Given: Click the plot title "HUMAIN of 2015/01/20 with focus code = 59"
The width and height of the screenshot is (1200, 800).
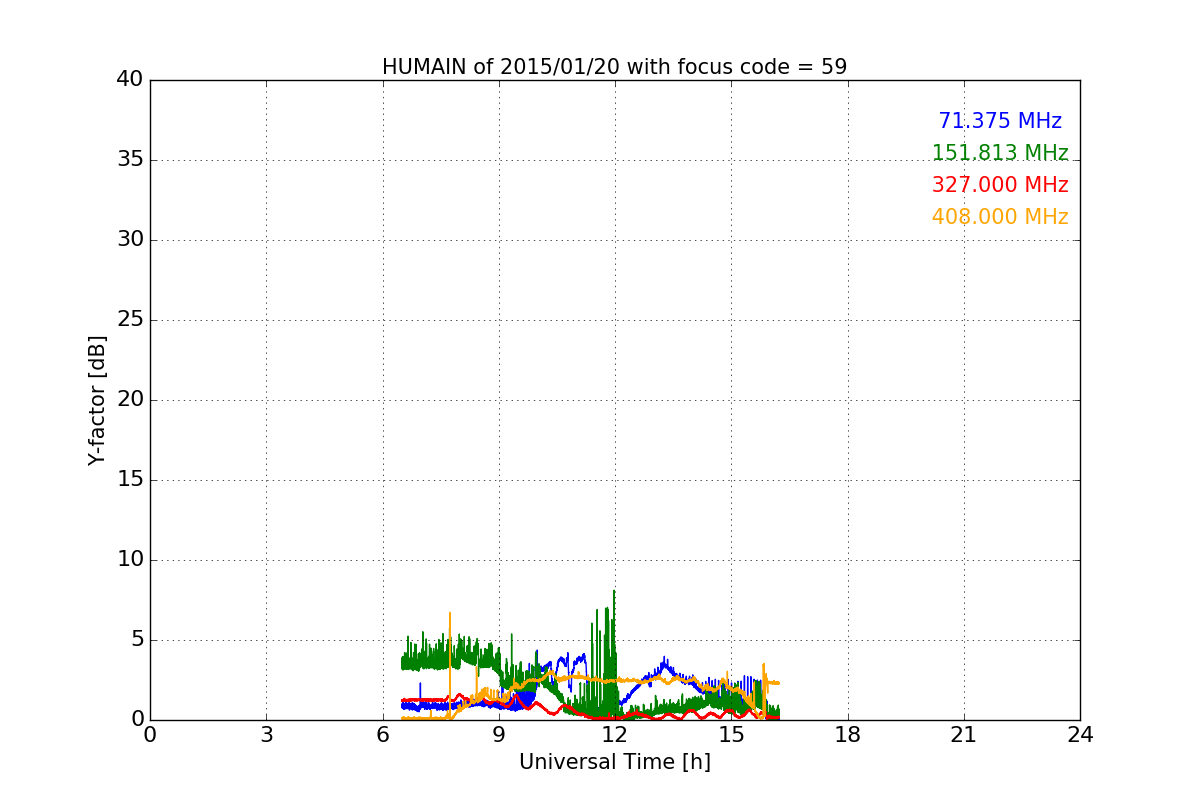Looking at the screenshot, I should (x=614, y=67).
